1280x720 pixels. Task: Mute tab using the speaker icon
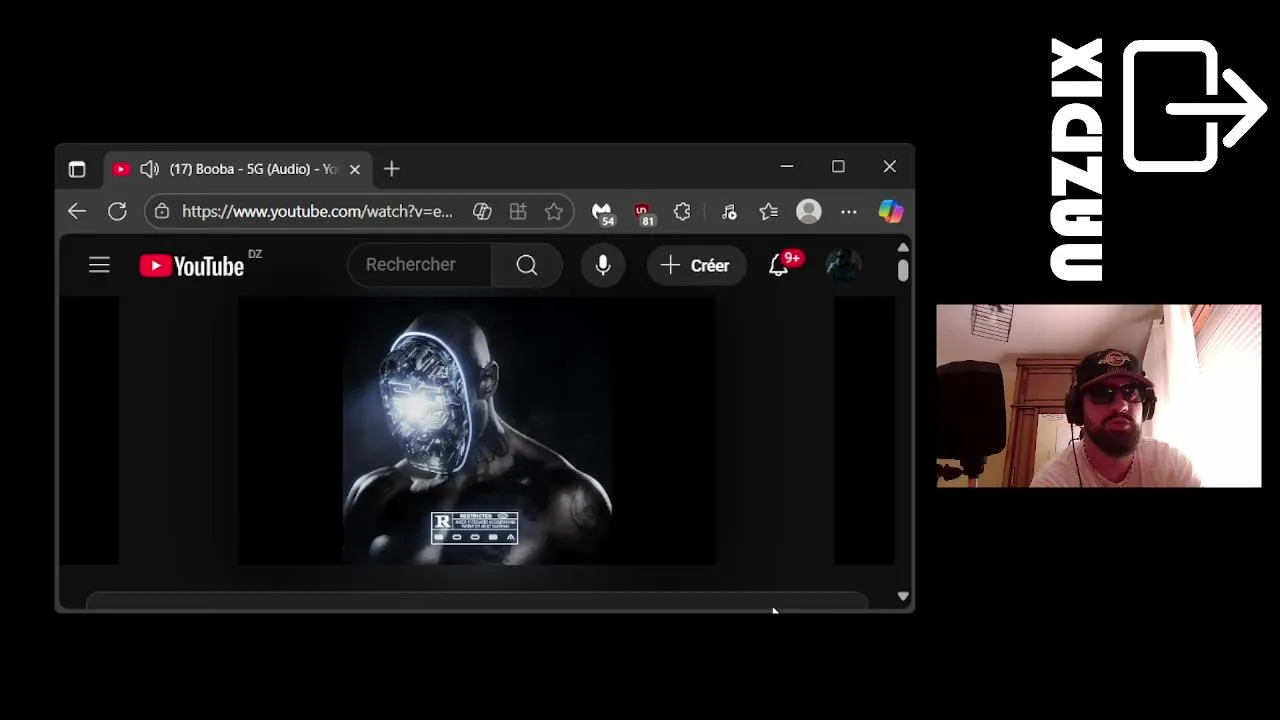click(149, 169)
